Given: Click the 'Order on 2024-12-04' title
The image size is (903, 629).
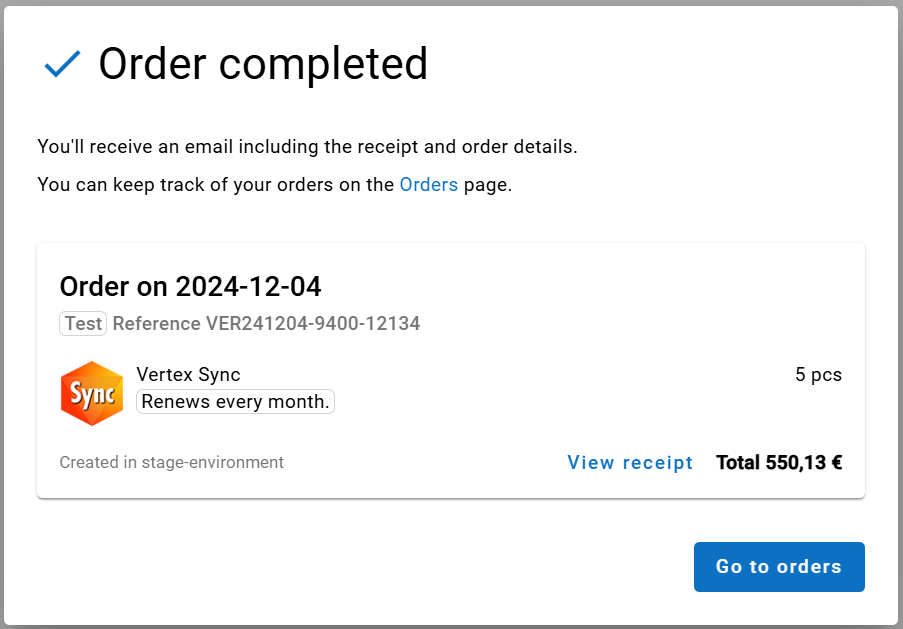Looking at the screenshot, I should point(190,287).
